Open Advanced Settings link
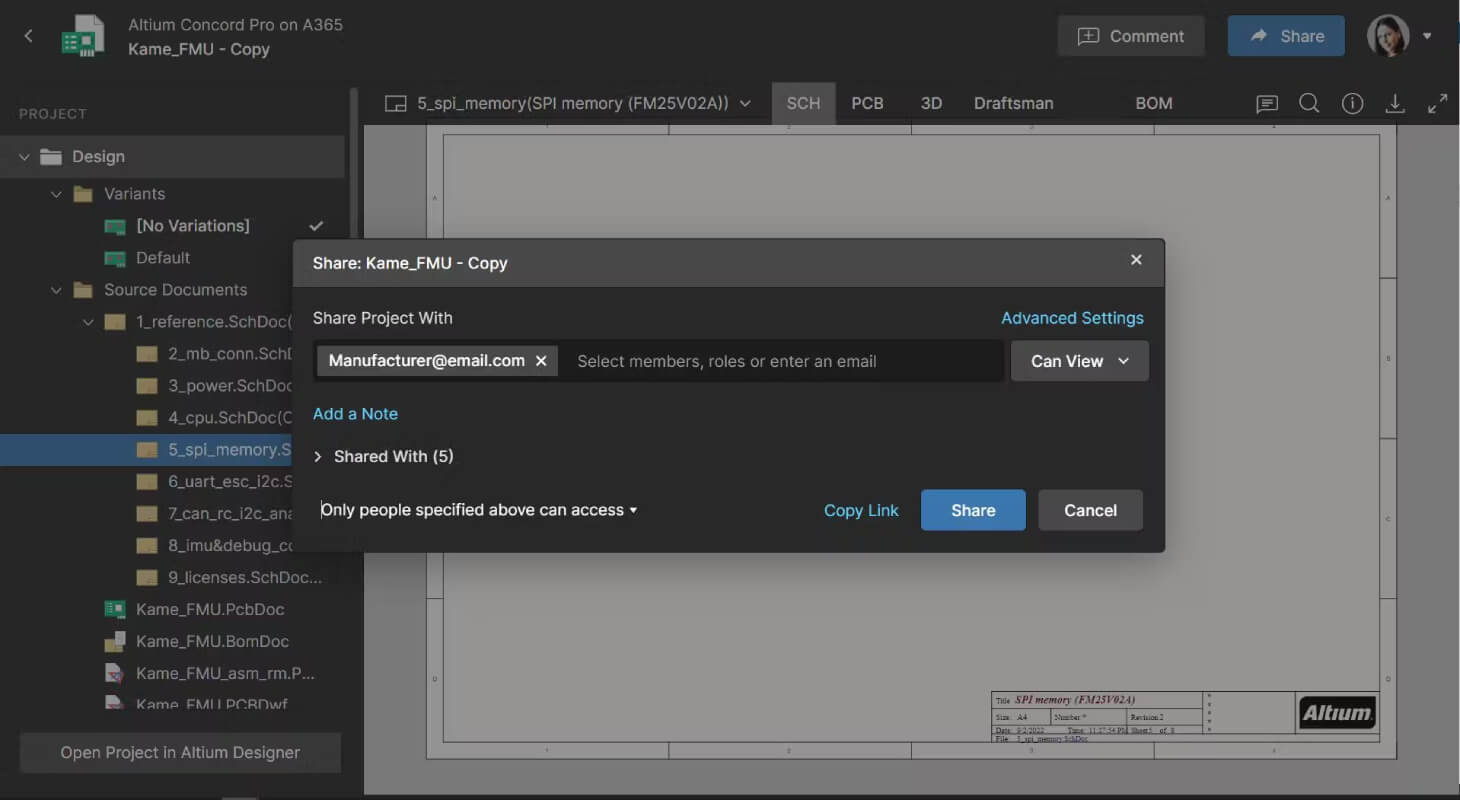Screen dimensions: 1460x800 tap(1072, 318)
